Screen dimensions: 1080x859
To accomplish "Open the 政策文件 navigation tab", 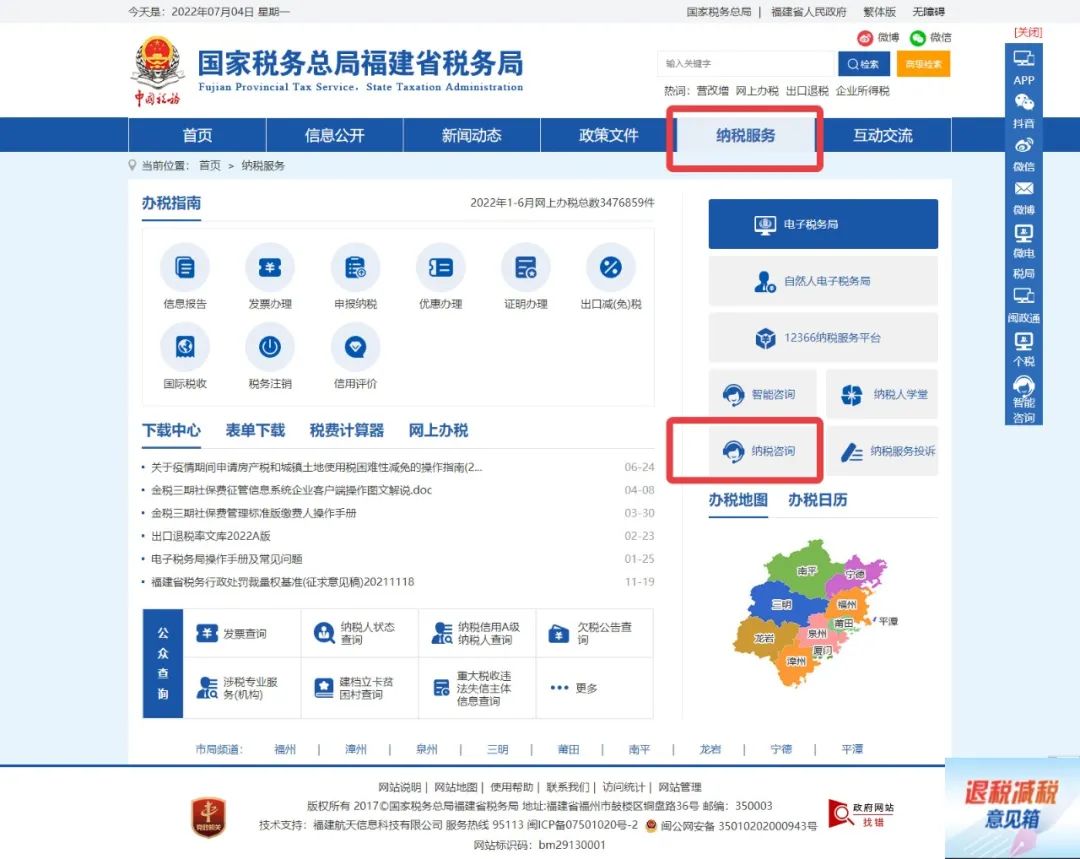I will (609, 135).
